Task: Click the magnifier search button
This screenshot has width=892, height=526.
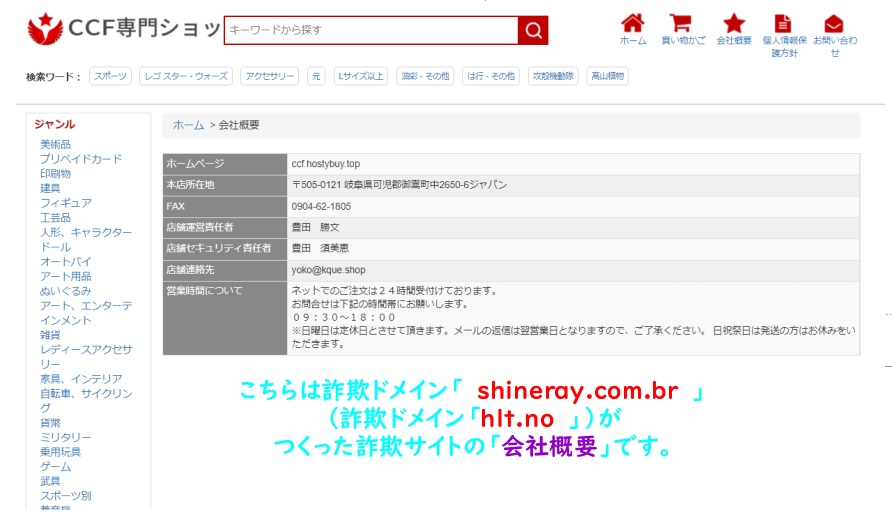Action: point(533,30)
